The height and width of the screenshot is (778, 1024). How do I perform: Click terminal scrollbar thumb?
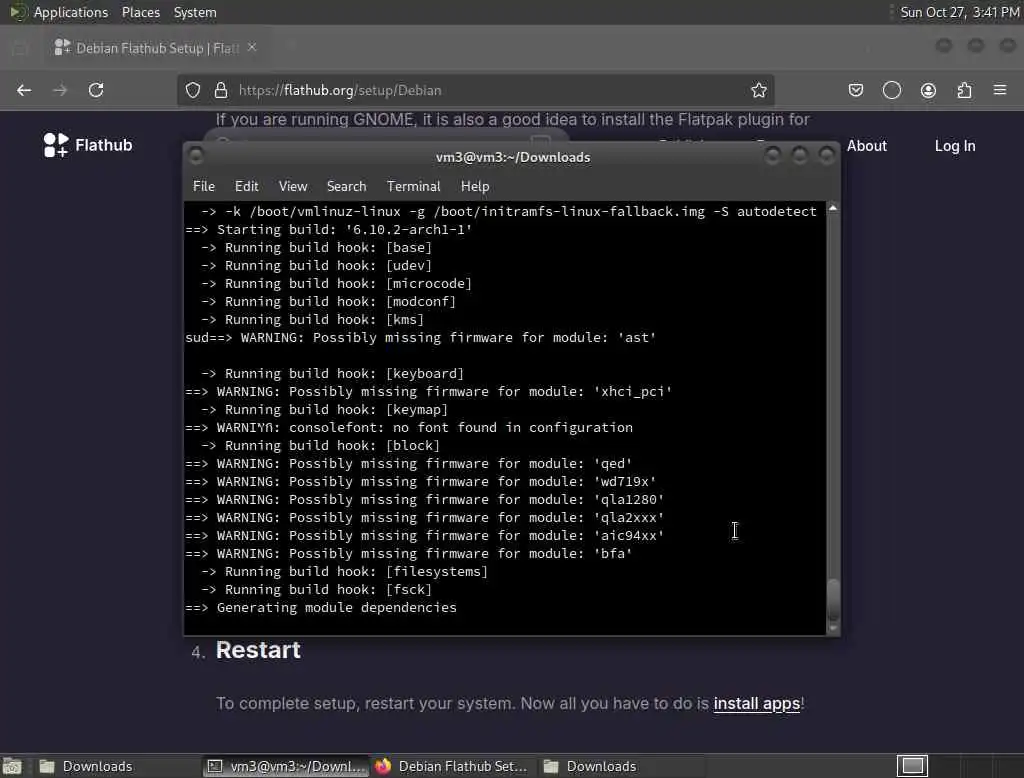[x=833, y=599]
